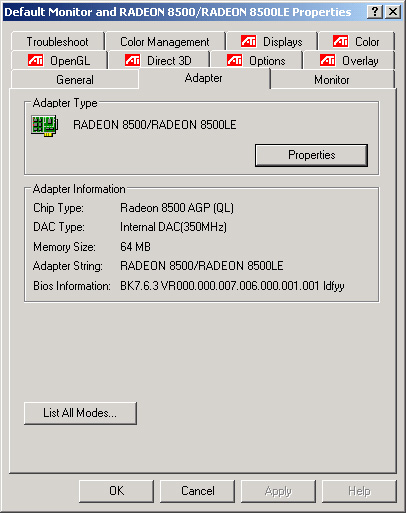Switch to the Monitor tab
This screenshot has width=406, height=513.
tap(332, 80)
